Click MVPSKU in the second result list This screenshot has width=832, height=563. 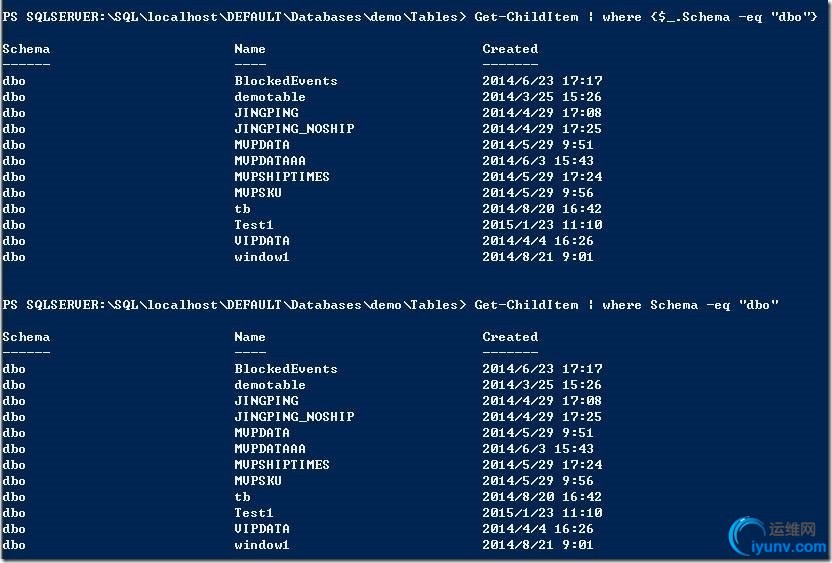pyautogui.click(x=258, y=481)
